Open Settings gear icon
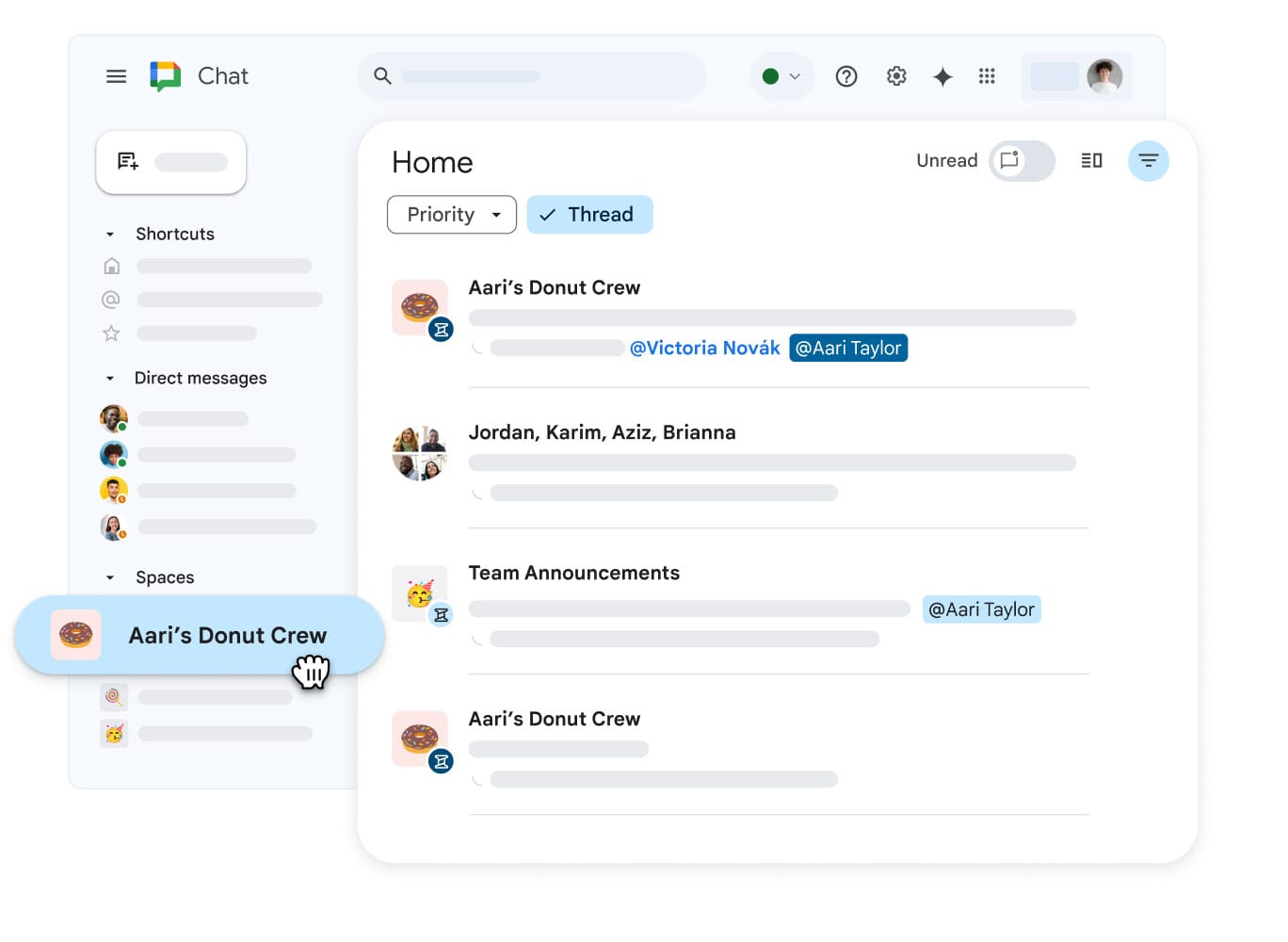The image size is (1288, 942). [x=896, y=76]
